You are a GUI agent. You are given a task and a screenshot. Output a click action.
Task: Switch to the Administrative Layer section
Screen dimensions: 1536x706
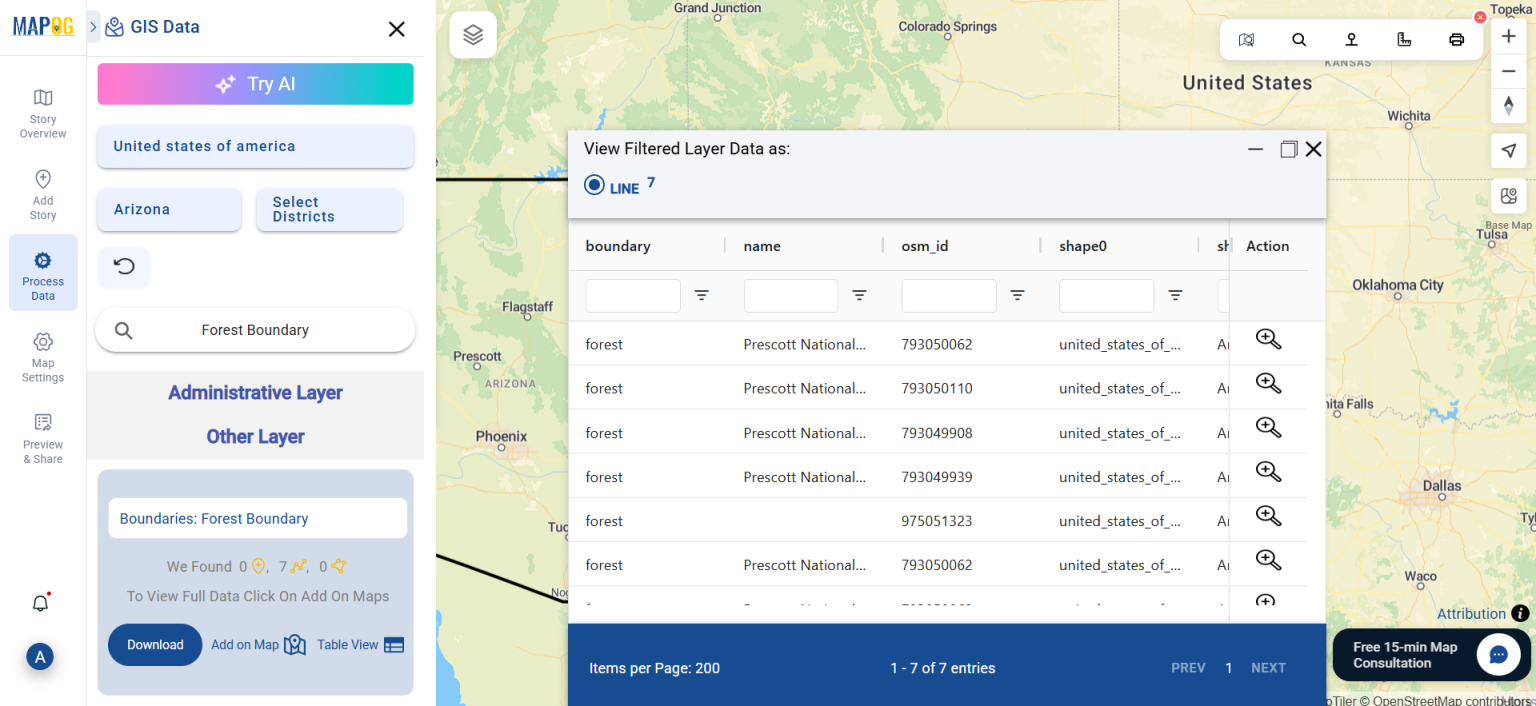255,392
